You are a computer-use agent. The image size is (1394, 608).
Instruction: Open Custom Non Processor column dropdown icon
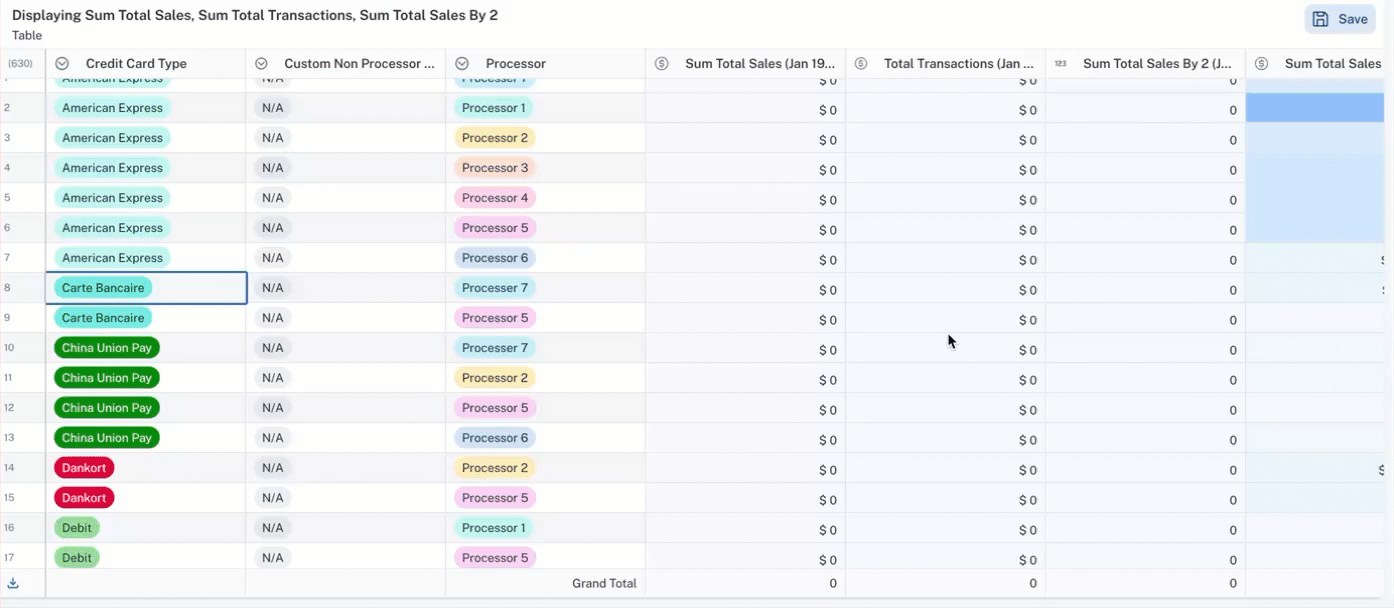click(x=262, y=64)
